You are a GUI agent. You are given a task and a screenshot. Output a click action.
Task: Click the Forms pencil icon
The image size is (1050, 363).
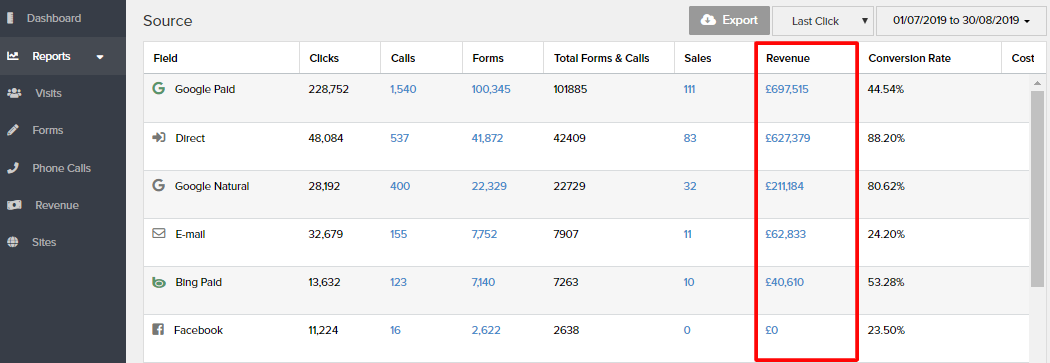pyautogui.click(x=13, y=131)
